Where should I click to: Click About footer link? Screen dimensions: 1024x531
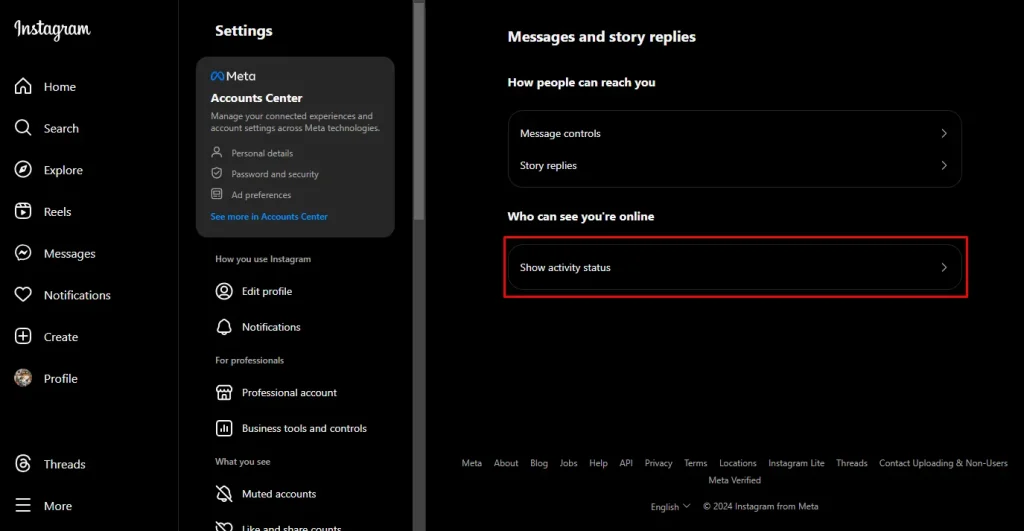click(506, 463)
